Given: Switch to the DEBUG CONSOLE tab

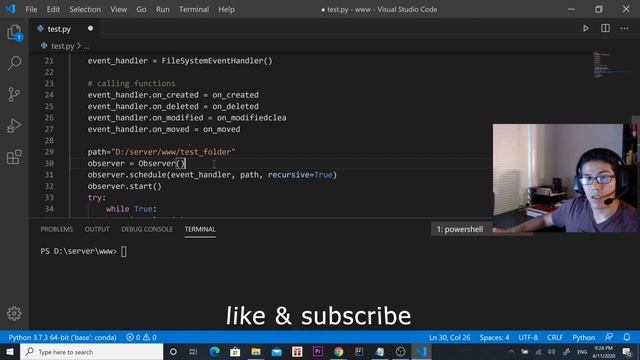Looking at the screenshot, I should [147, 229].
